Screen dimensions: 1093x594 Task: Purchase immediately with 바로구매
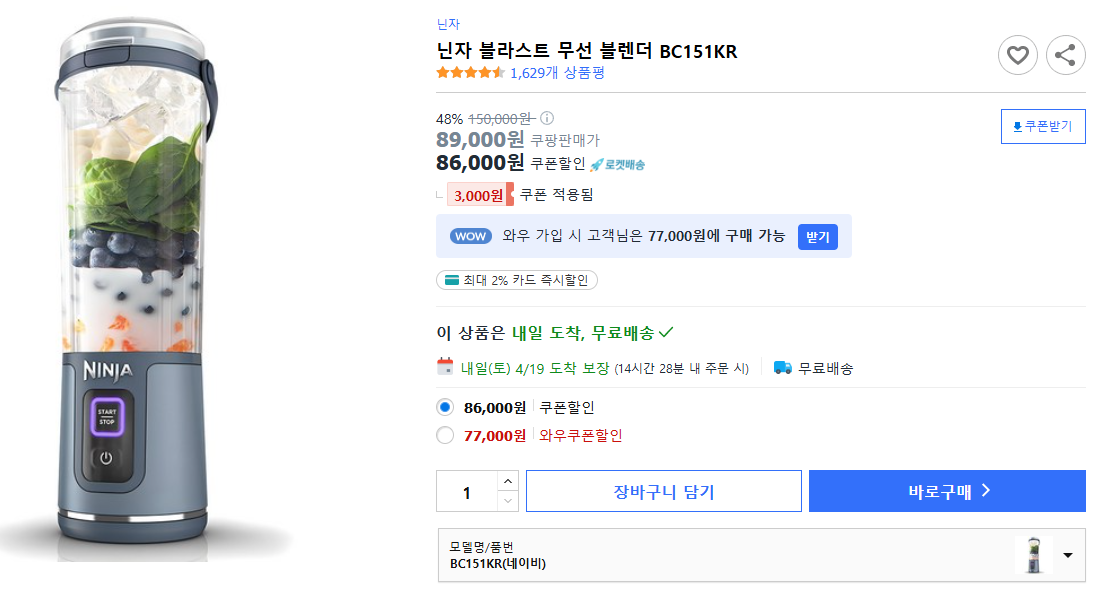[946, 490]
